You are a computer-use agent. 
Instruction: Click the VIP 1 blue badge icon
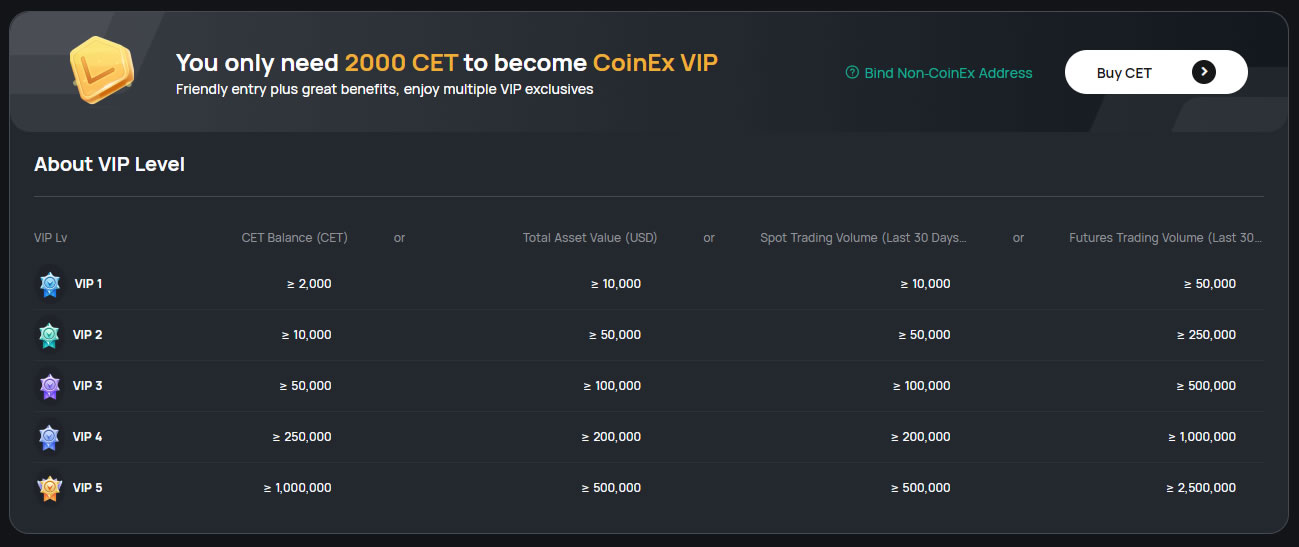tap(50, 284)
